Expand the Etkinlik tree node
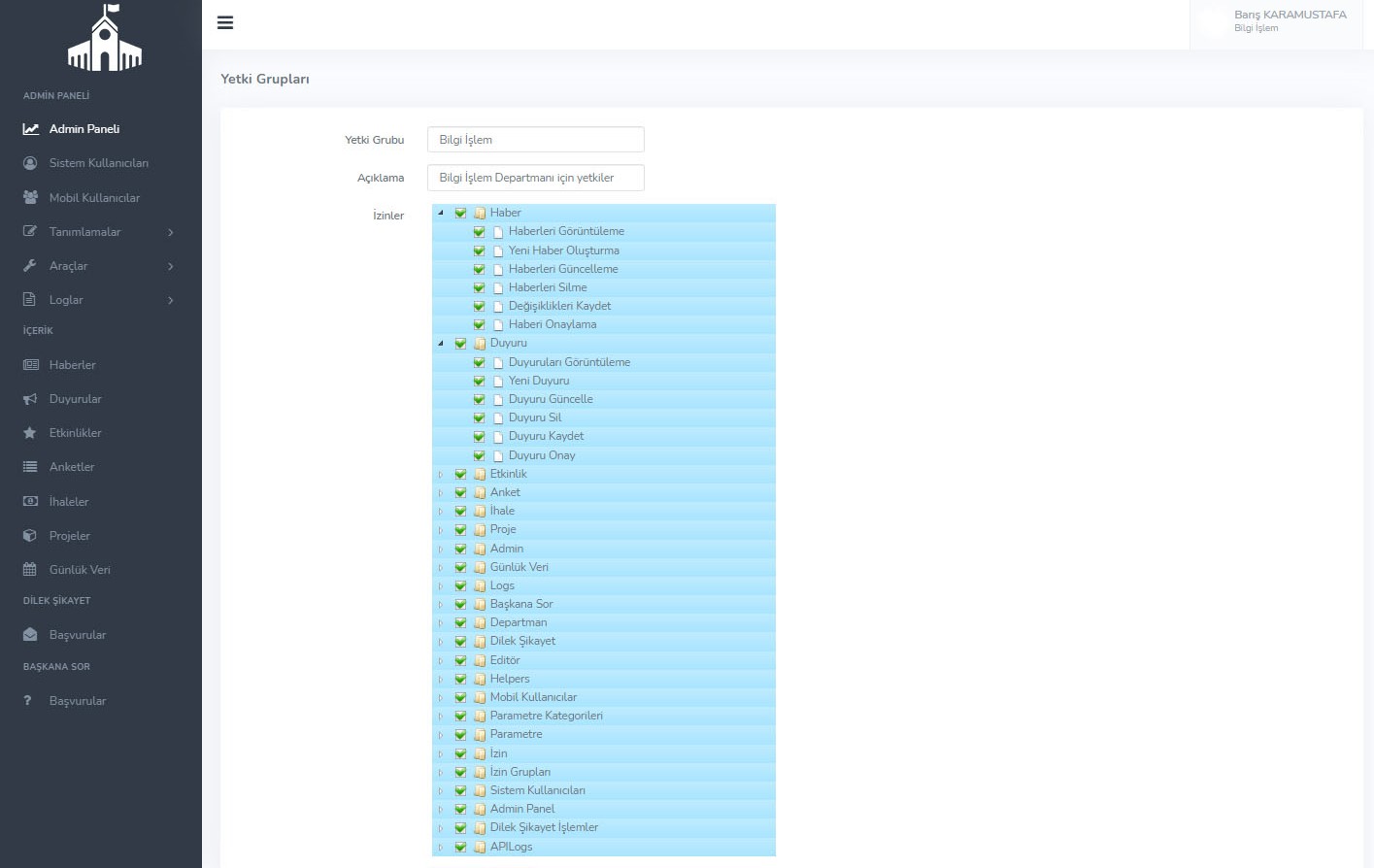 point(441,474)
